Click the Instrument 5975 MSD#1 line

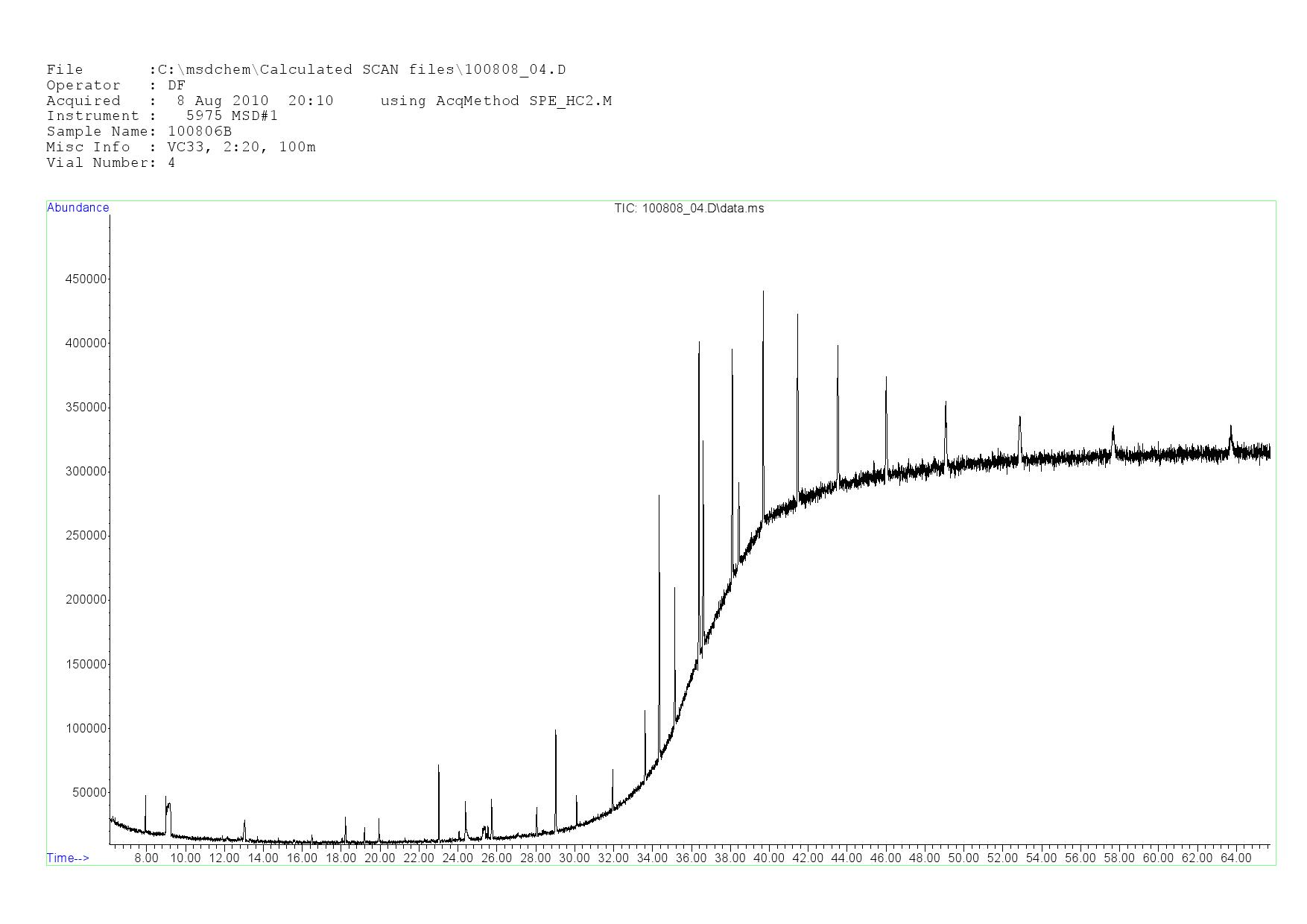(162, 116)
